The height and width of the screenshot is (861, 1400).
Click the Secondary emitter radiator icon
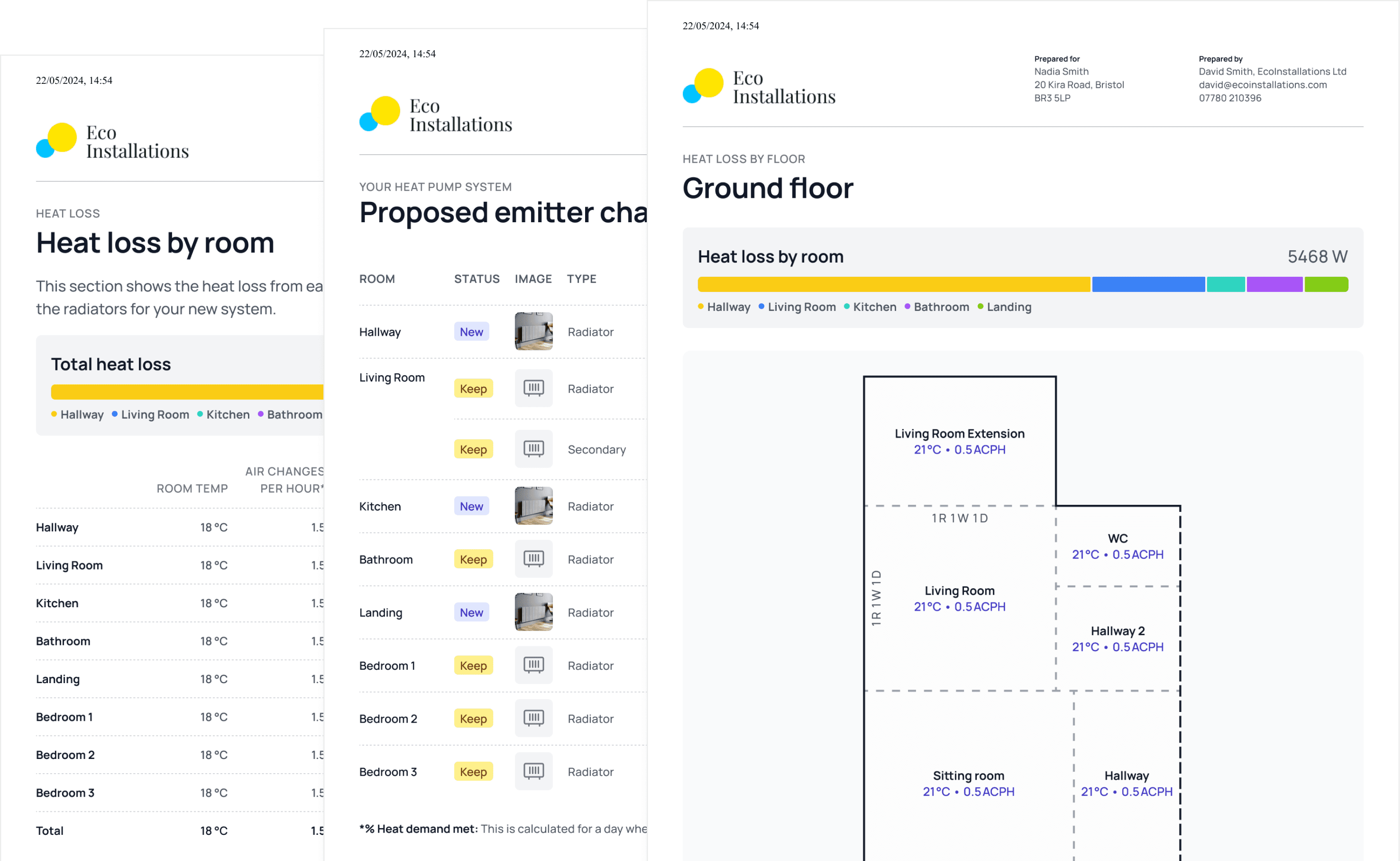click(534, 449)
